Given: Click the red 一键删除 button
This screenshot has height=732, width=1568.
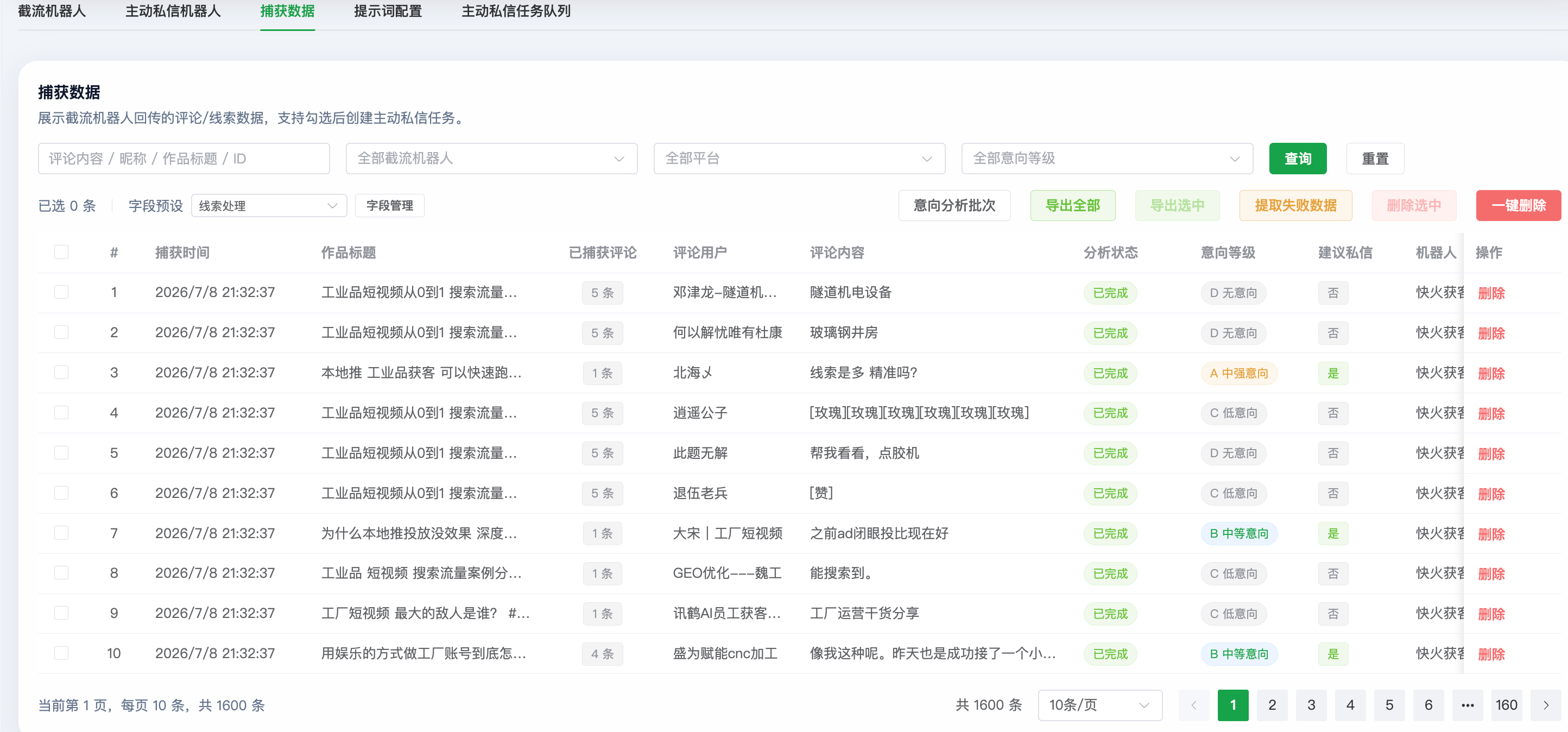Looking at the screenshot, I should pyautogui.click(x=1518, y=206).
